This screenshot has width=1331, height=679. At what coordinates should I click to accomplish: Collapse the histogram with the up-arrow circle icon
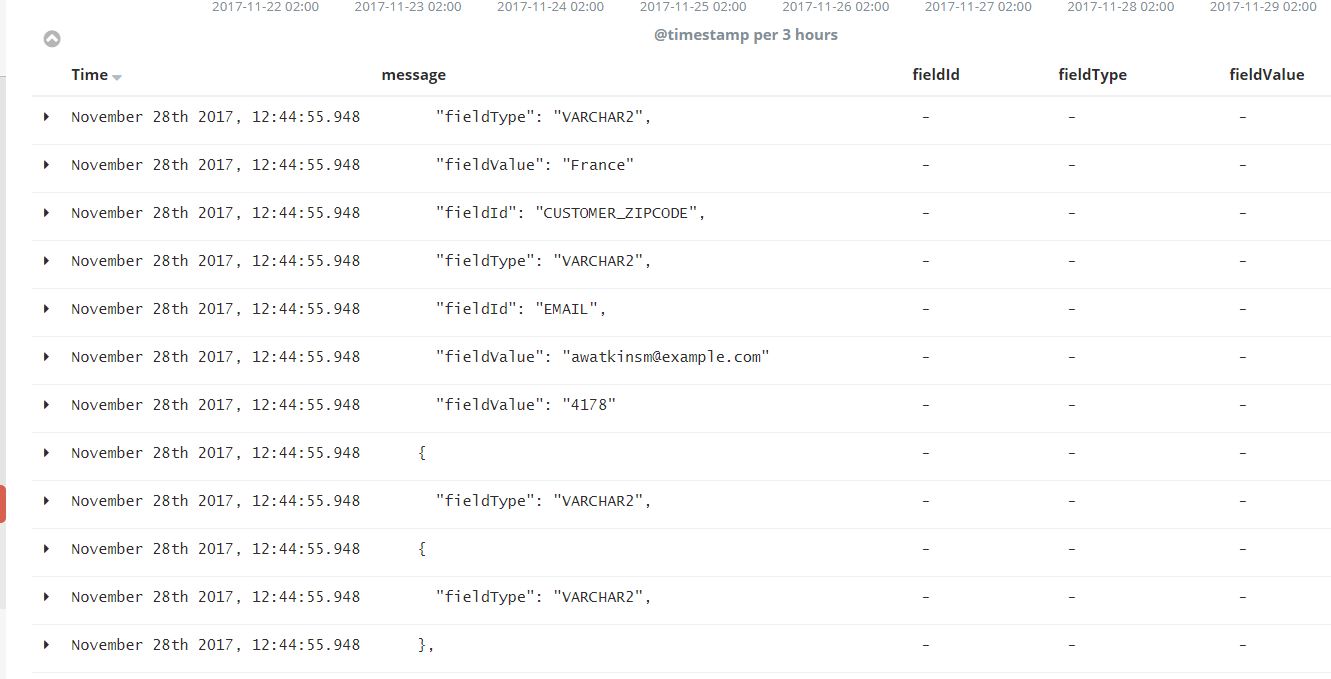click(x=52, y=39)
